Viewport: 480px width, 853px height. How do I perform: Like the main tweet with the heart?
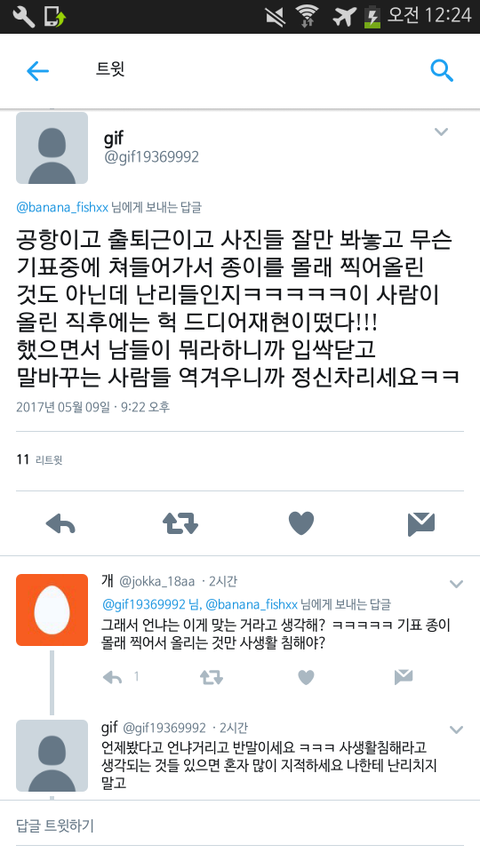(x=301, y=524)
